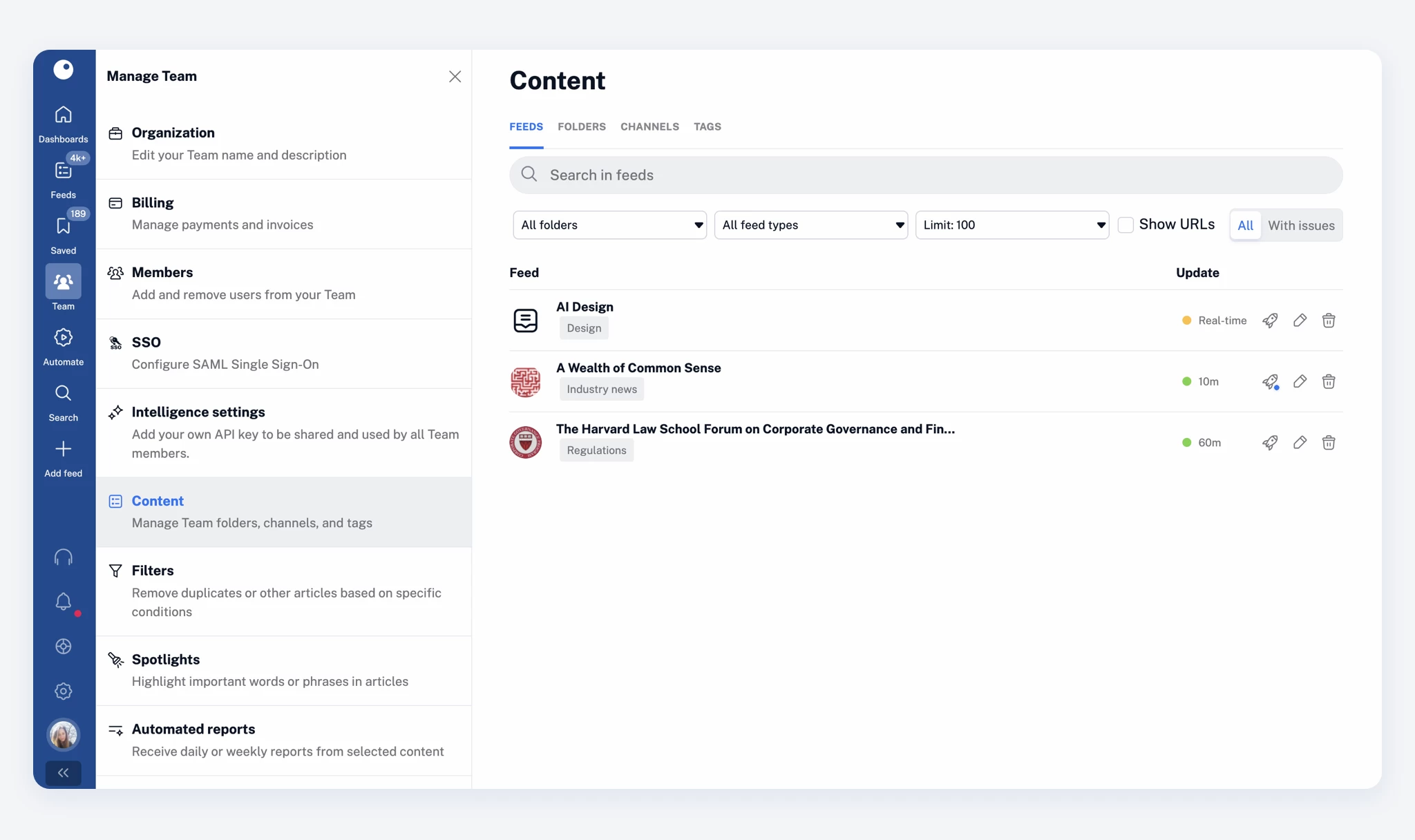The width and height of the screenshot is (1415, 840).
Task: Open headphones support icon in sidebar
Action: click(x=63, y=557)
